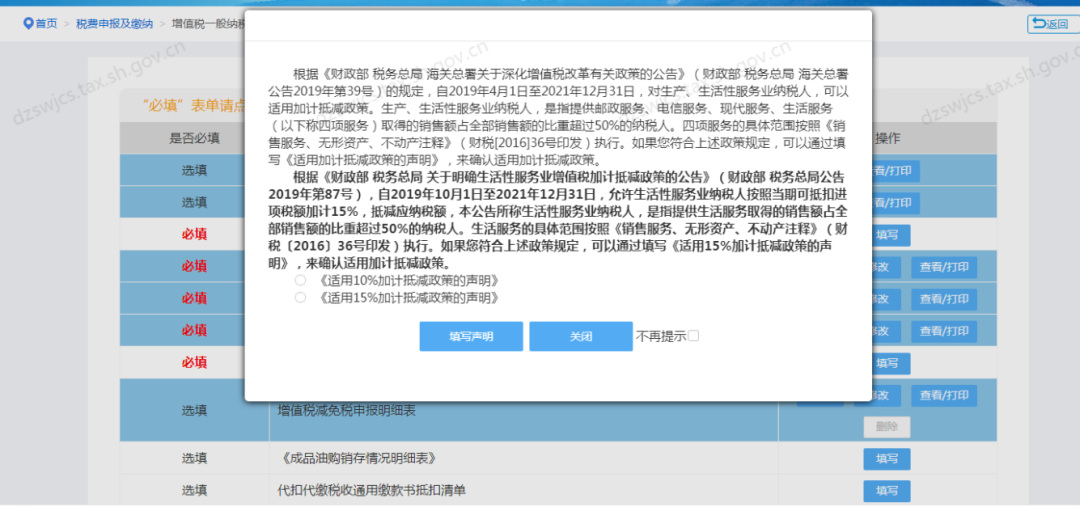
Task: Click the 是否必填 column header
Action: pos(194,138)
